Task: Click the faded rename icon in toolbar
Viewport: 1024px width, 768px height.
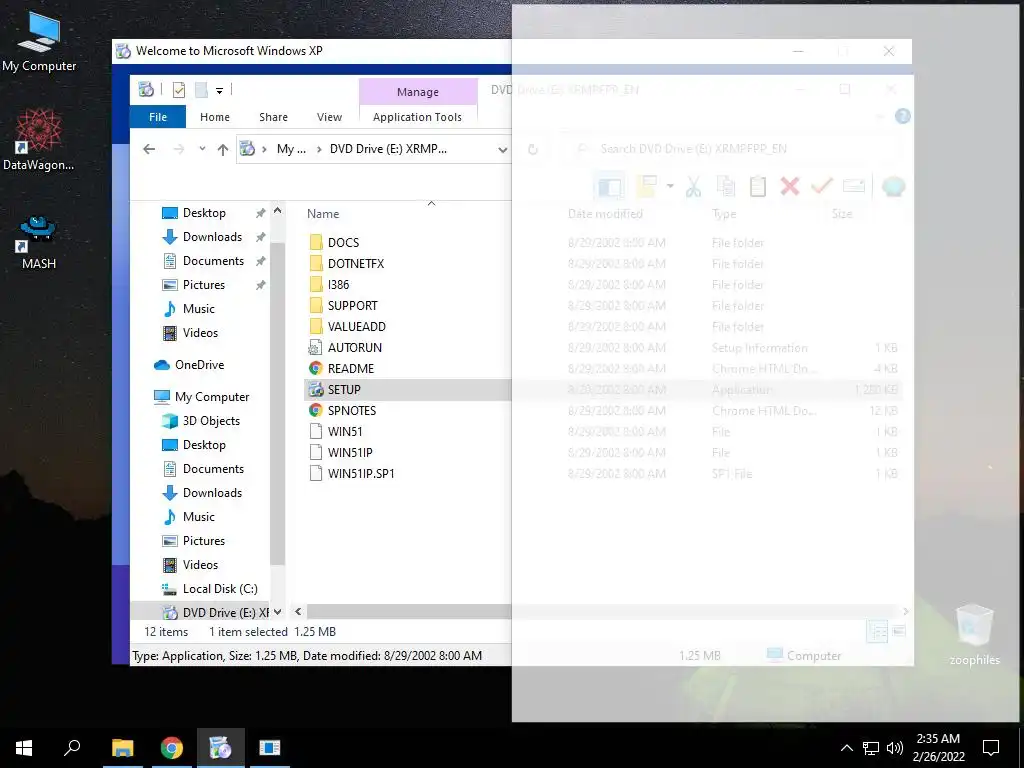Action: point(854,187)
